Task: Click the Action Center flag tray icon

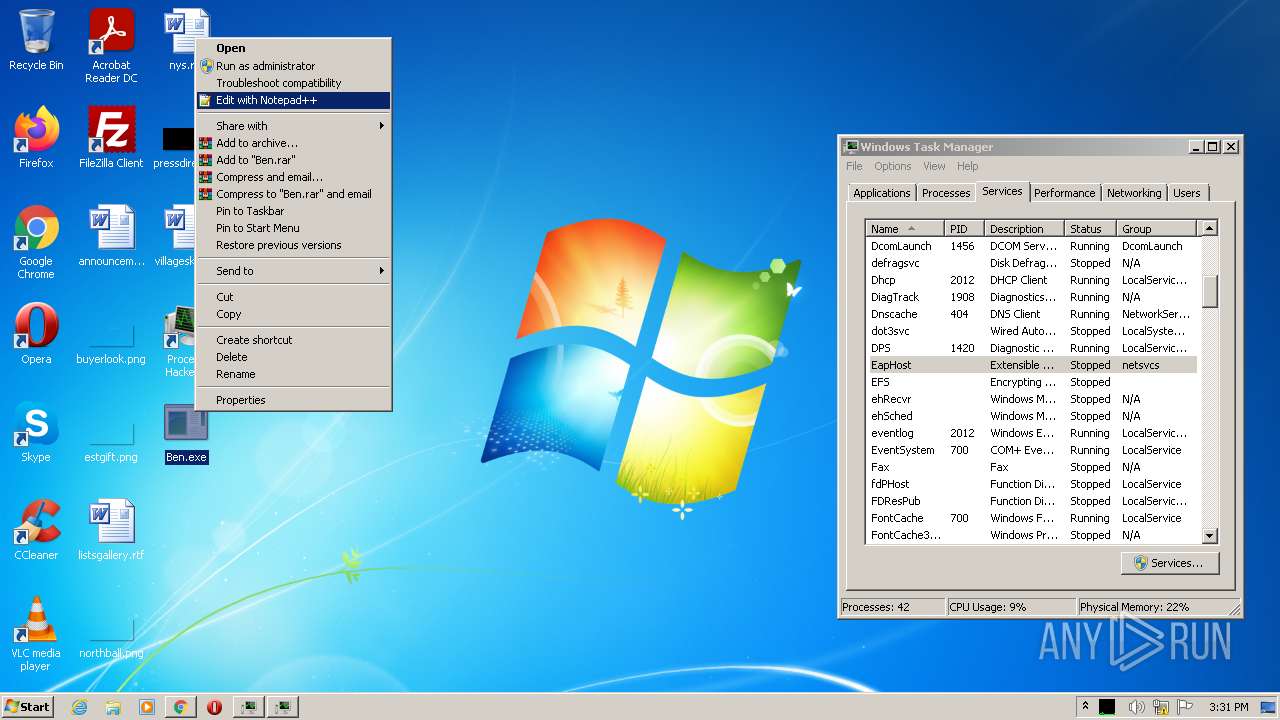Action: pos(1185,707)
